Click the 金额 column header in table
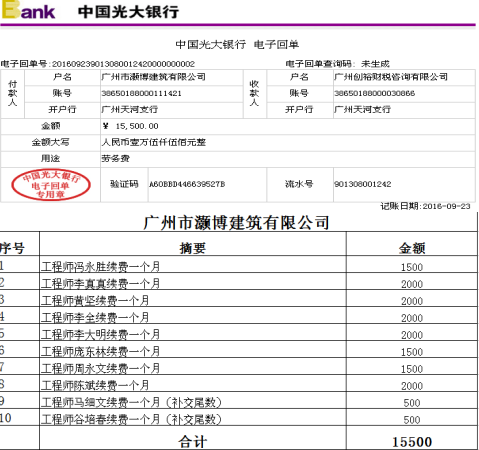This screenshot has height=450, width=479. (x=412, y=248)
